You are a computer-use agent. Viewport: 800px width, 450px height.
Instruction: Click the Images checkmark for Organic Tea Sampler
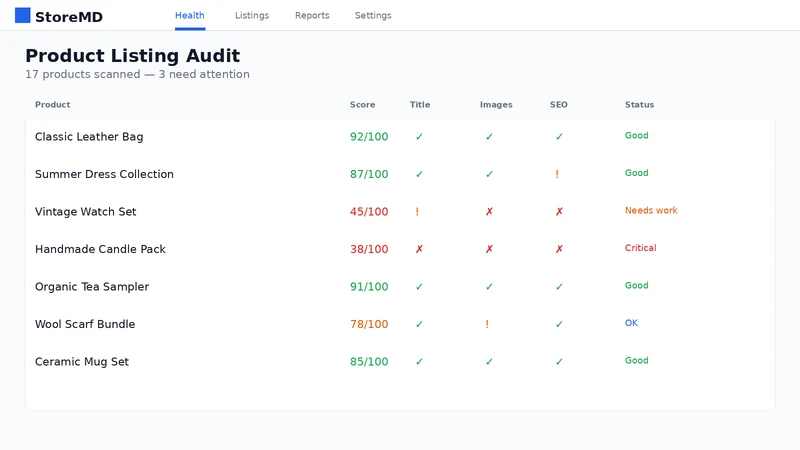[x=489, y=287]
